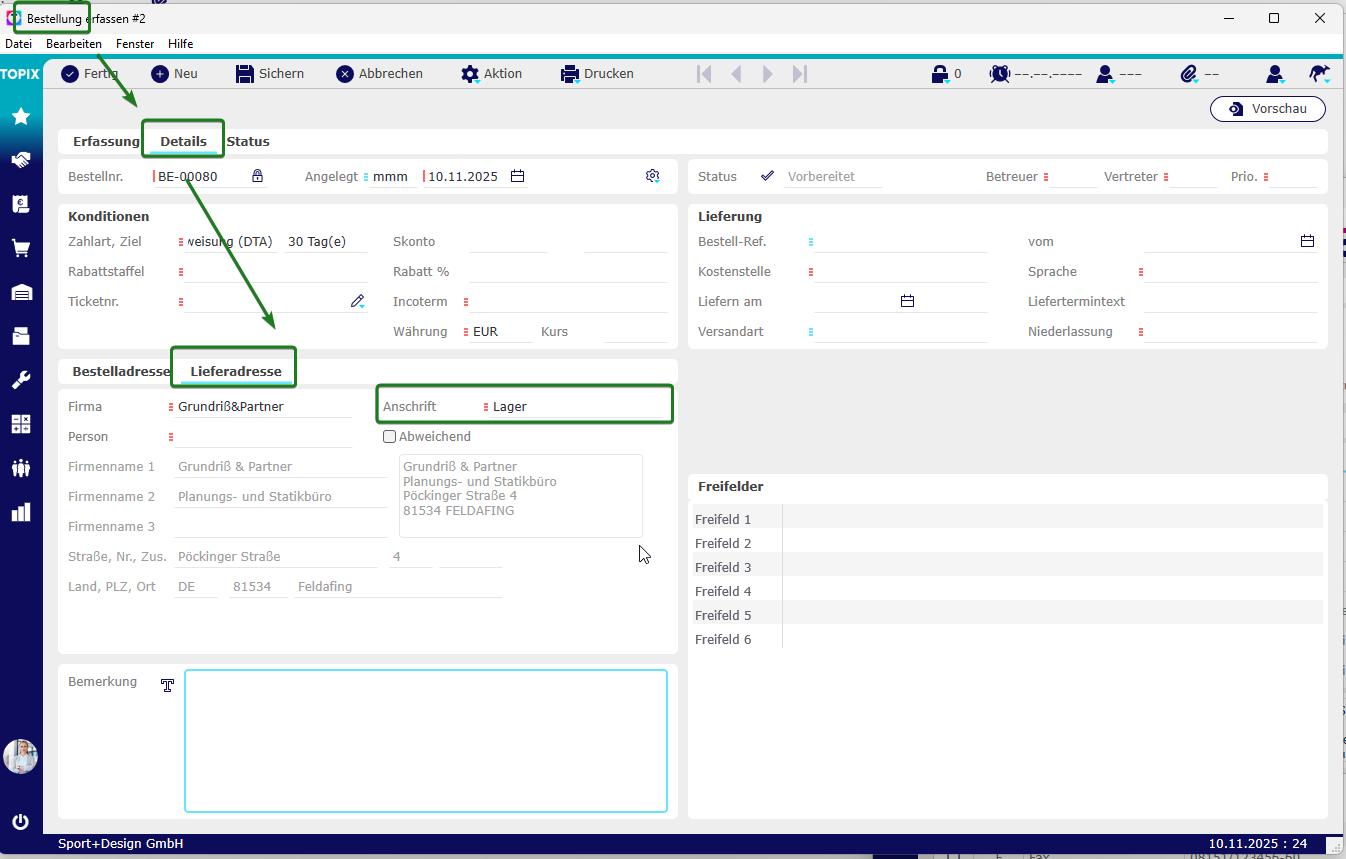The image size is (1346, 859).
Task: Click the Währung field showing EUR
Action: click(x=500, y=331)
